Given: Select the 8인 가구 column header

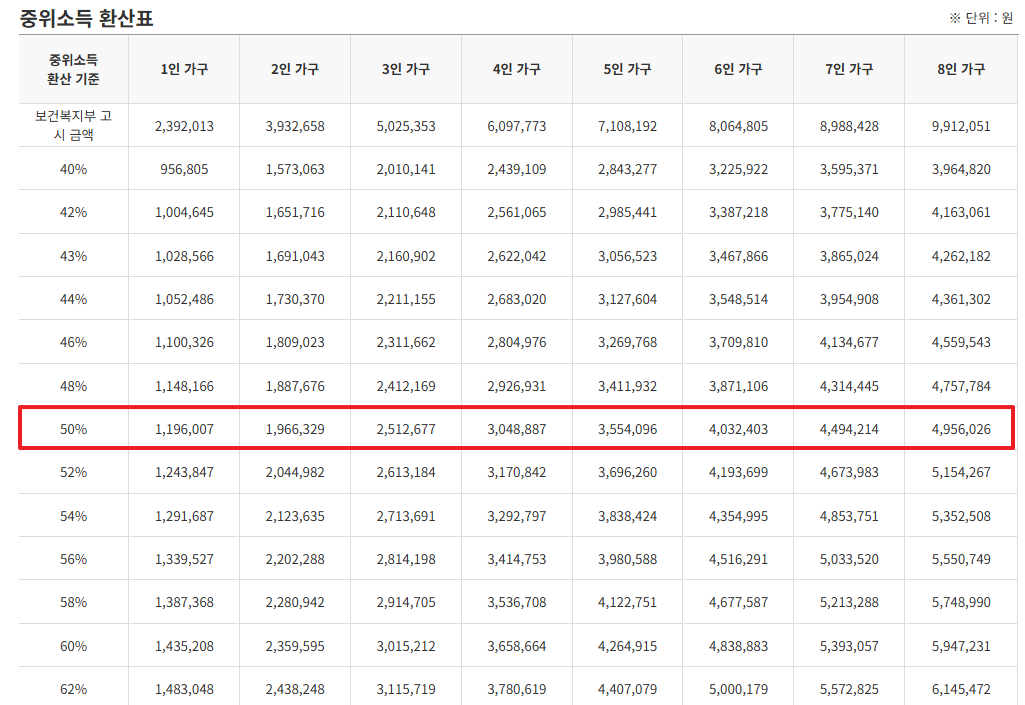Looking at the screenshot, I should (960, 69).
